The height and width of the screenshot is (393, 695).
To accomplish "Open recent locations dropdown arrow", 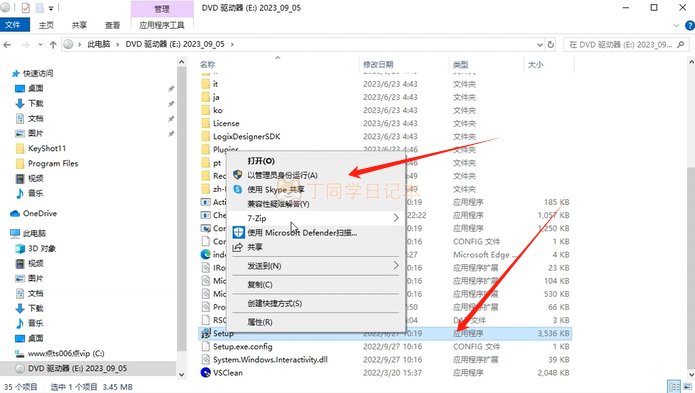I will coord(40,45).
